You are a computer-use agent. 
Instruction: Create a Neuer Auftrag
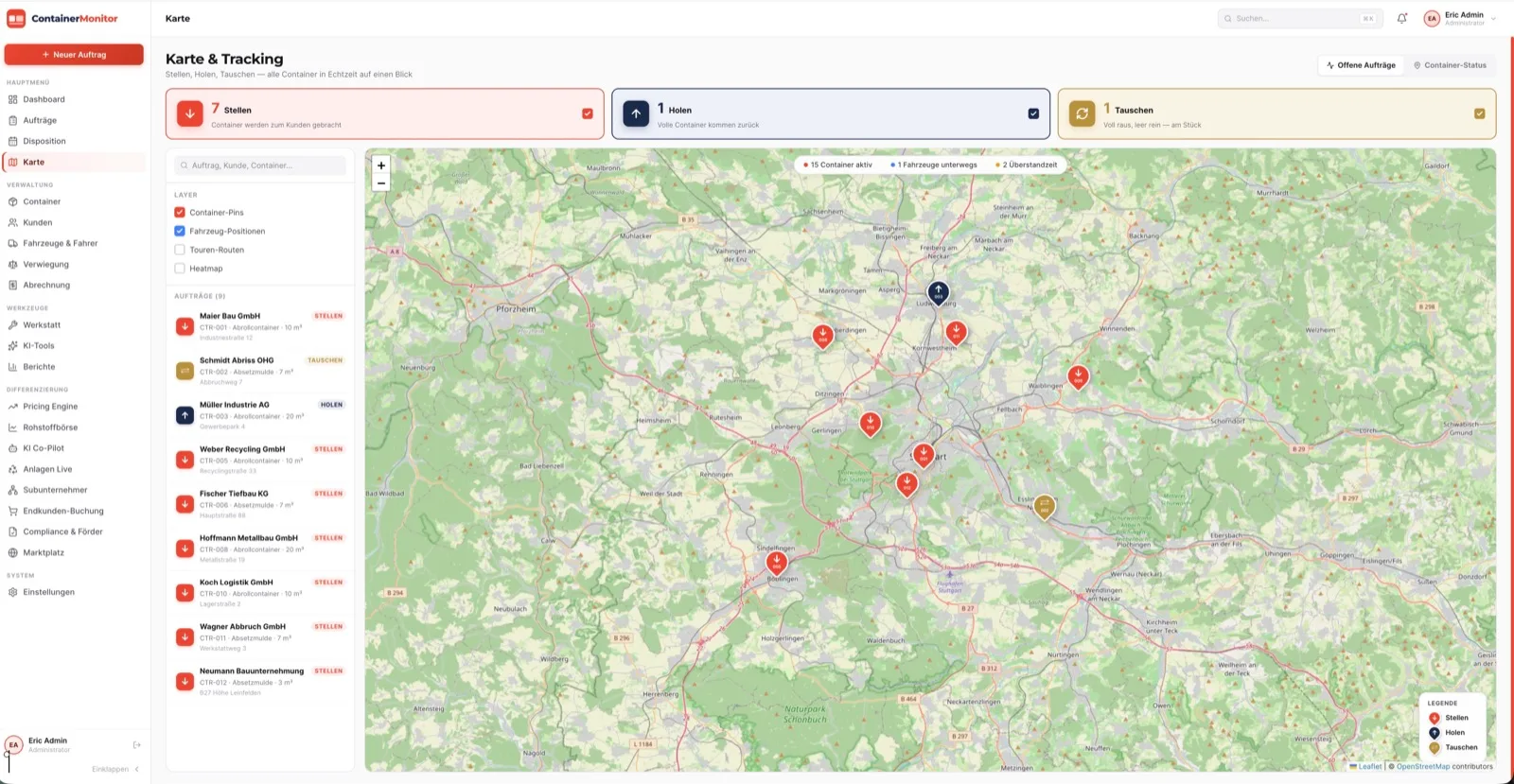point(74,55)
